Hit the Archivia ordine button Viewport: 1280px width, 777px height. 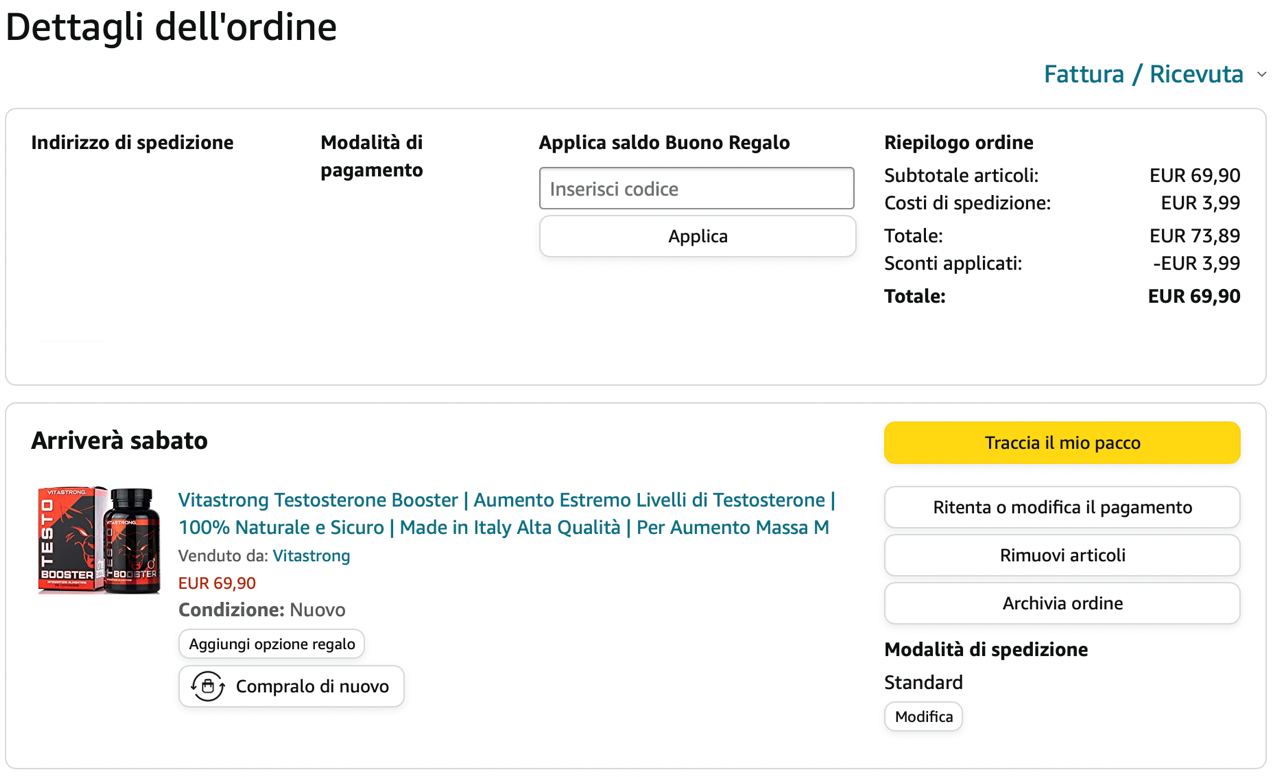point(1062,603)
